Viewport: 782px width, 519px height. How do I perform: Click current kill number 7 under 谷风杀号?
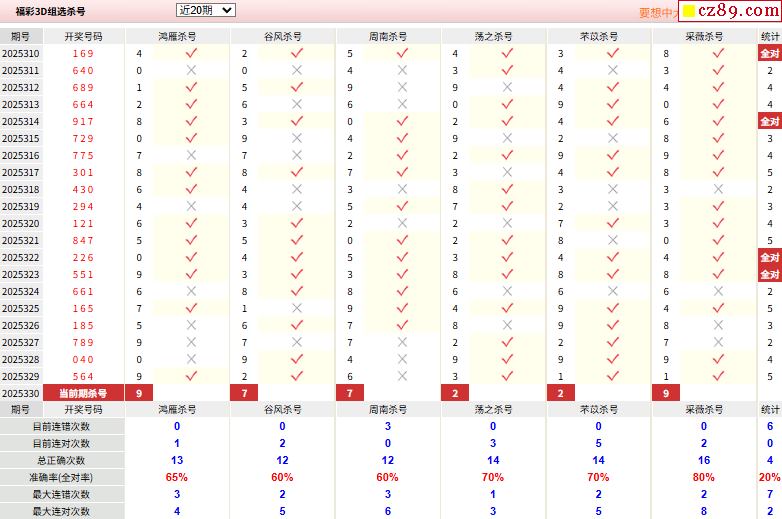[x=243, y=393]
